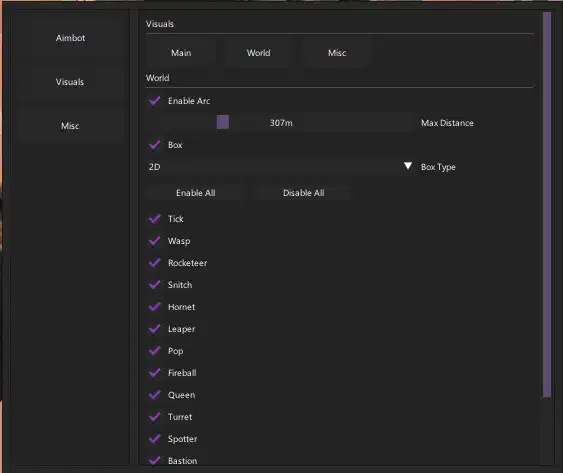Disable the Wasp checkbox
The image size is (563, 473).
(155, 241)
